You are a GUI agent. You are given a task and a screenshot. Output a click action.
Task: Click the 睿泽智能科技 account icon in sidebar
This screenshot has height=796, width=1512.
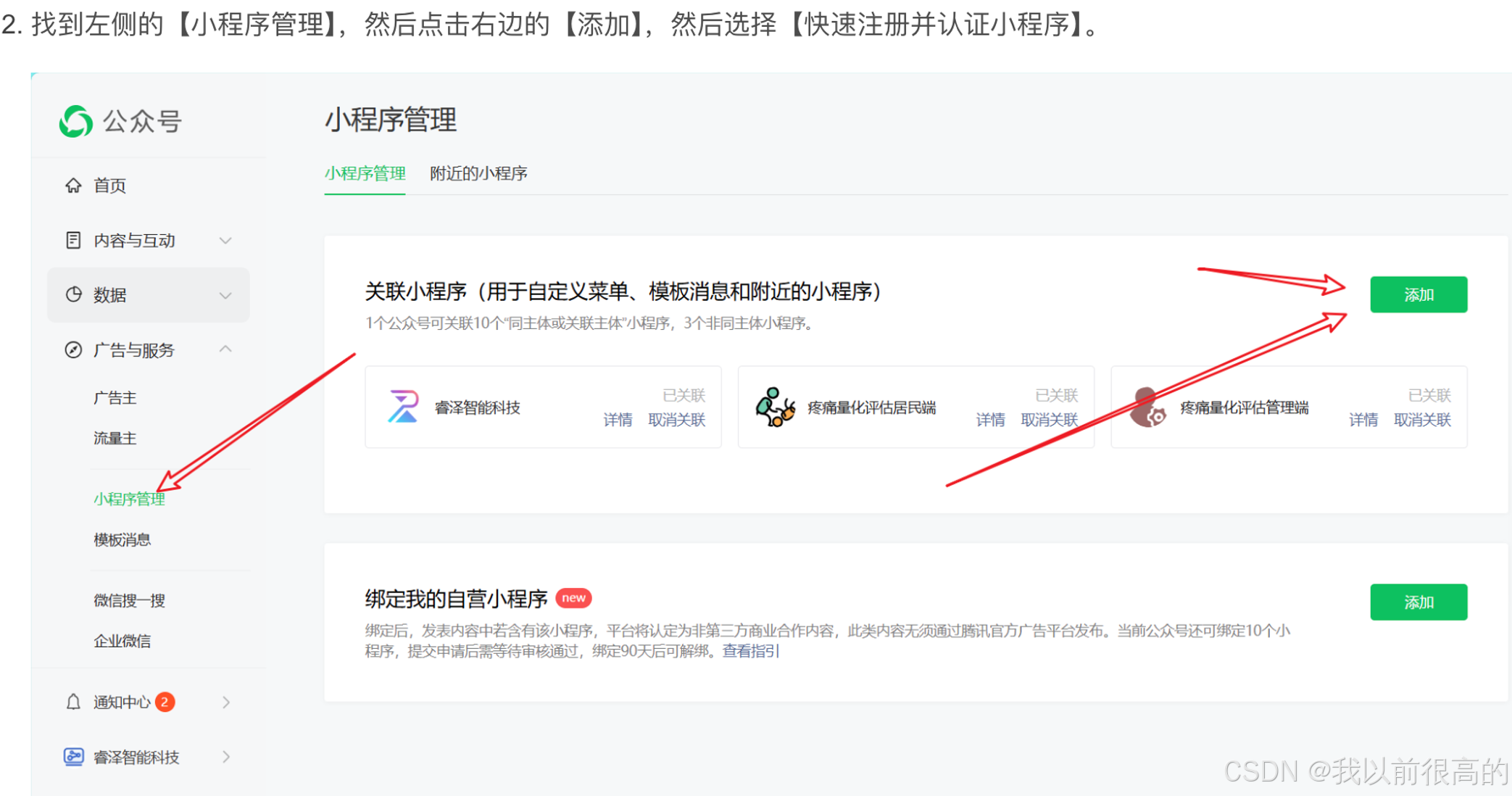point(73,757)
